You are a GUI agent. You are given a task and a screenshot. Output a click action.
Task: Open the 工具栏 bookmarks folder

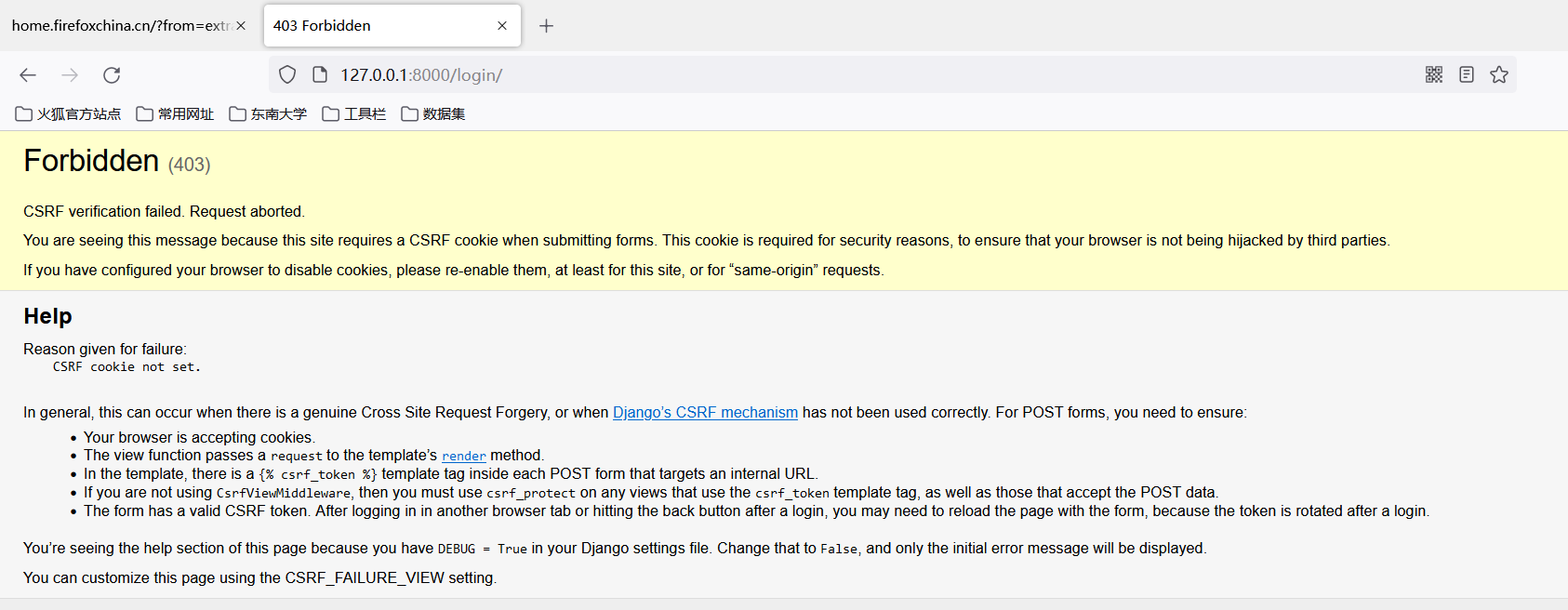pyautogui.click(x=354, y=114)
